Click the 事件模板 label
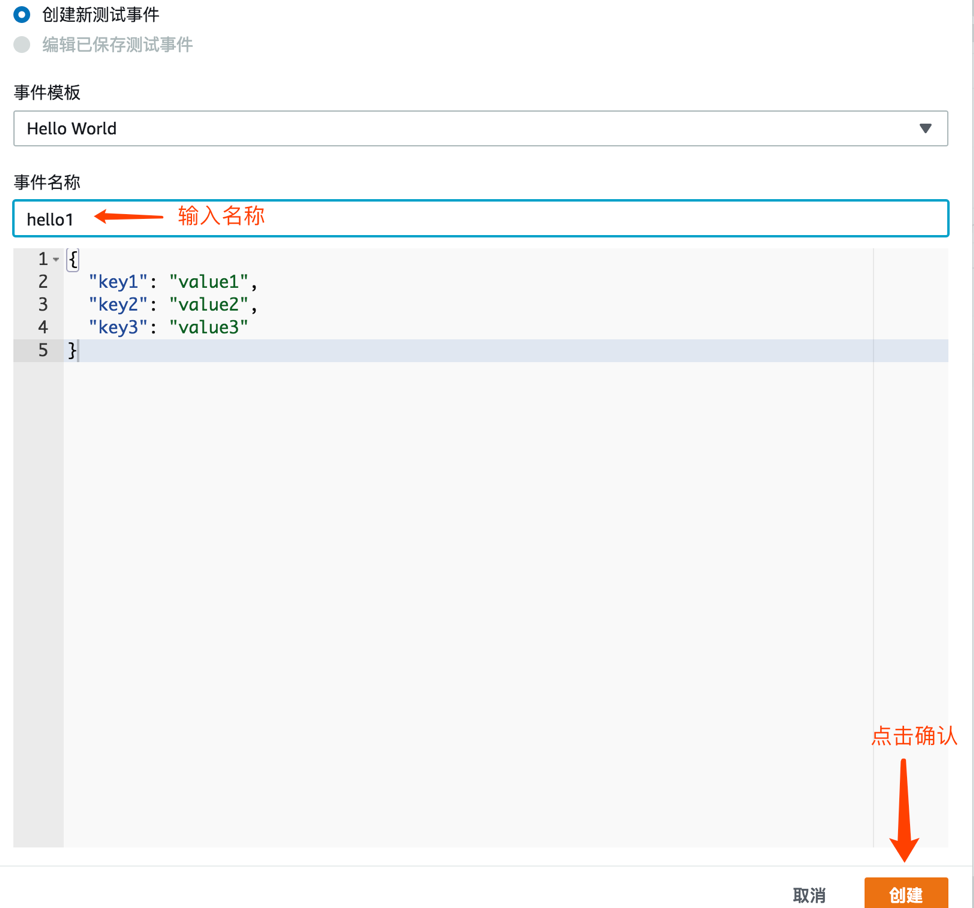 [x=47, y=93]
